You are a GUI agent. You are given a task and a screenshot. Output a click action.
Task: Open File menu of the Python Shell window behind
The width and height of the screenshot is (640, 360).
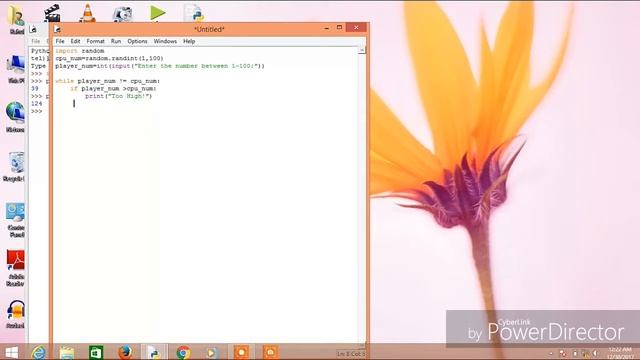36,41
